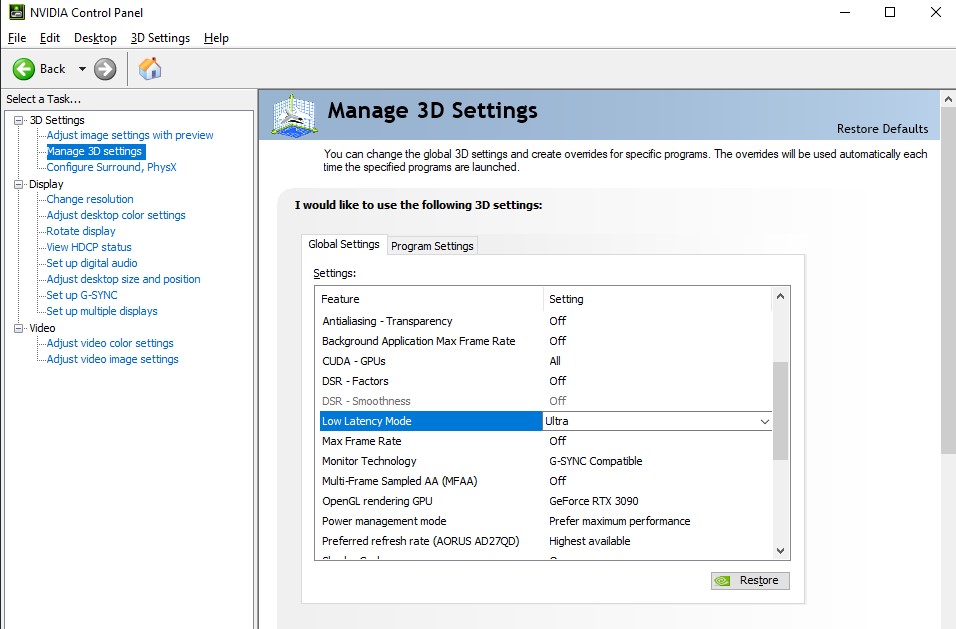This screenshot has width=956, height=629.
Task: Collapse the 3D Settings tree node
Action: (18, 120)
